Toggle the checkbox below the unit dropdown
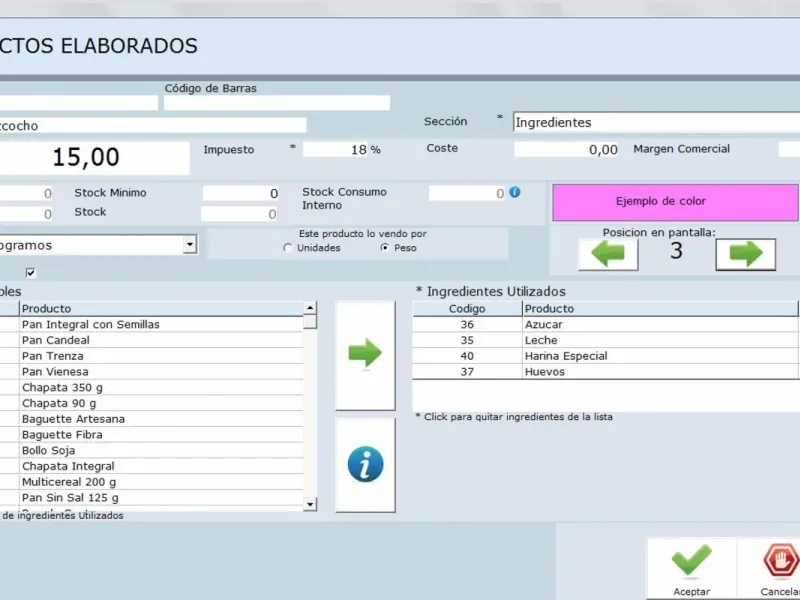 [x=31, y=272]
